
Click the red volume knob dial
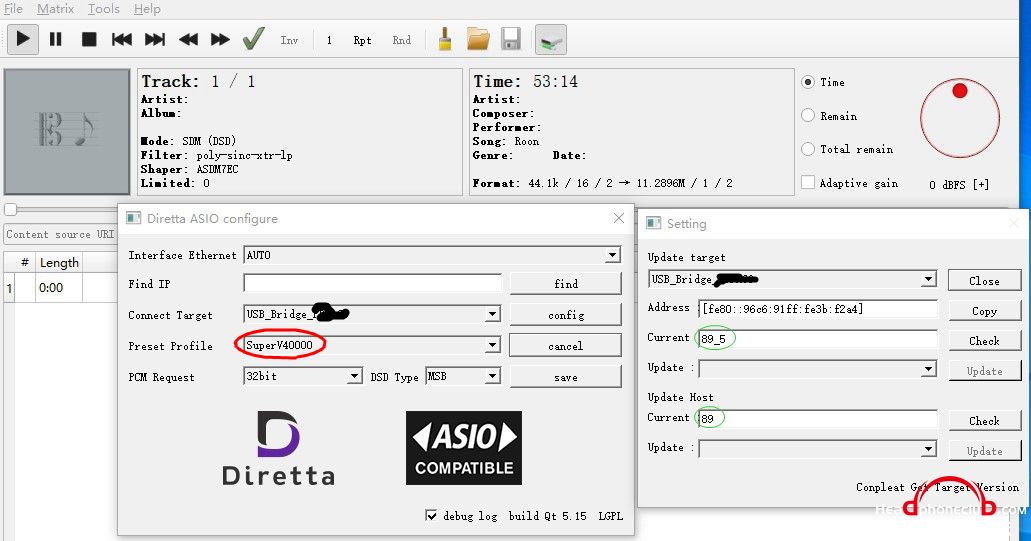(960, 118)
